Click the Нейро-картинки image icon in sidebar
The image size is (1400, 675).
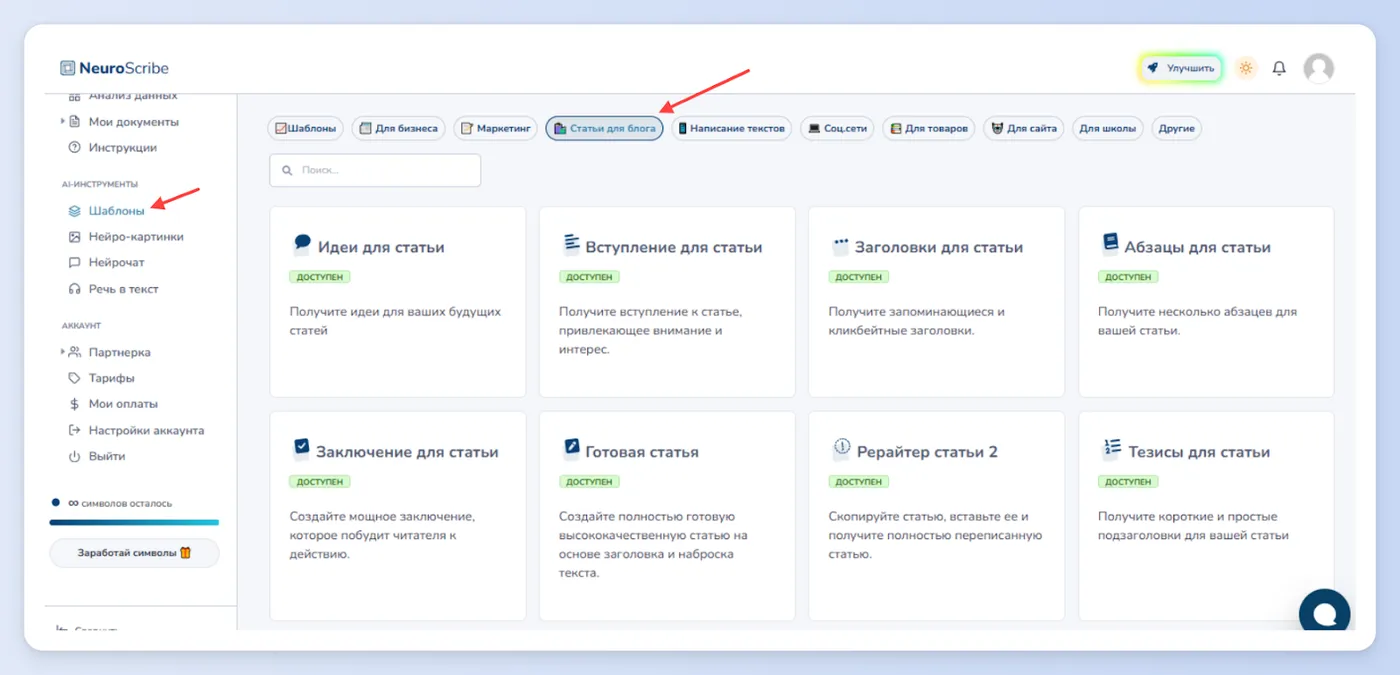coord(74,237)
